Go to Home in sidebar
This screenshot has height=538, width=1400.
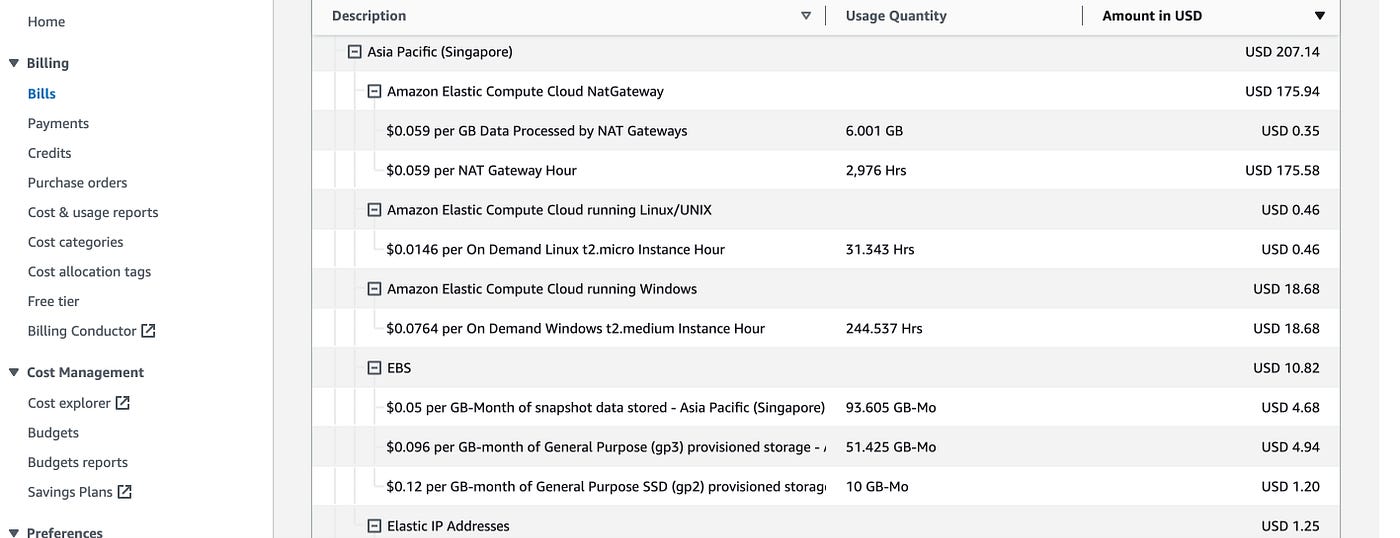point(46,21)
